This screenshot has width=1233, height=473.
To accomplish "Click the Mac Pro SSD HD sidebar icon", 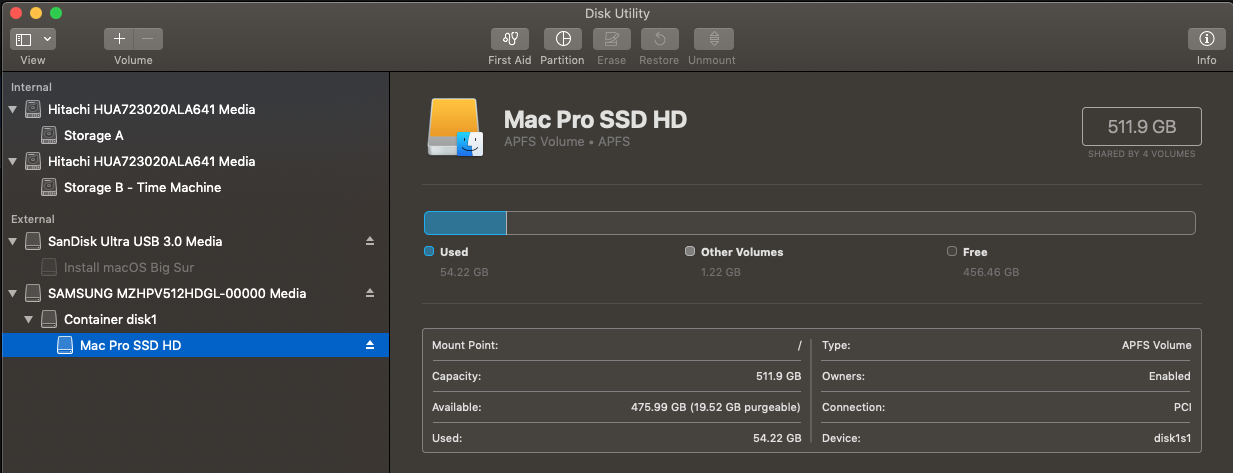I will coord(65,345).
